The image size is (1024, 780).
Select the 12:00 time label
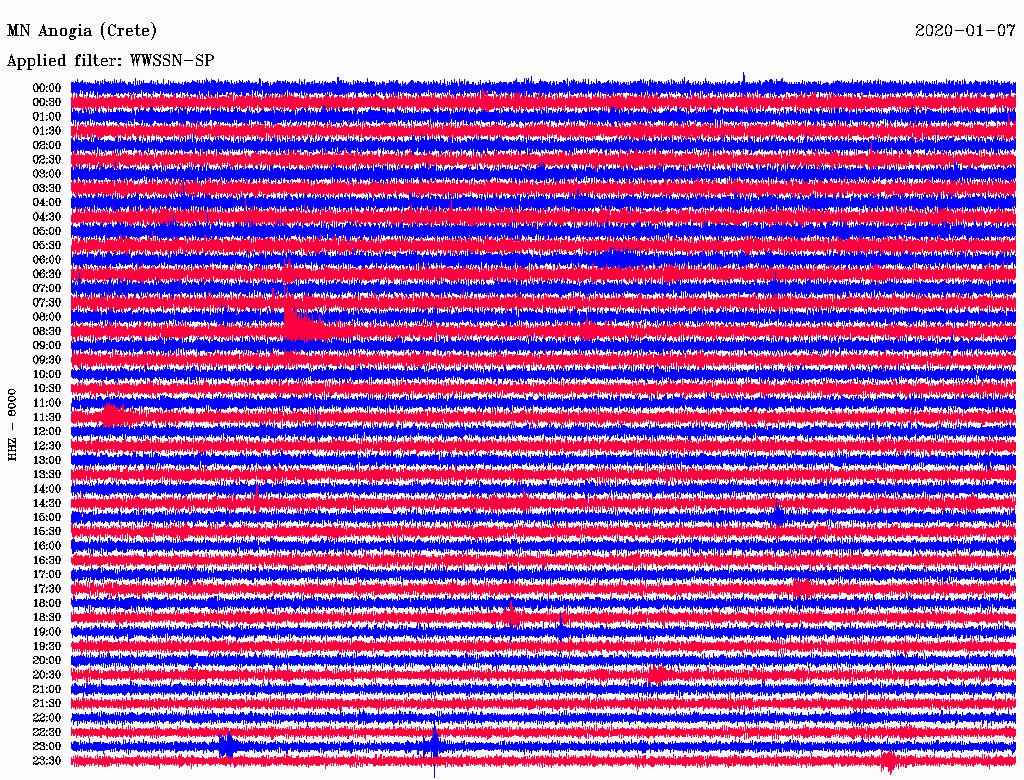(47, 432)
